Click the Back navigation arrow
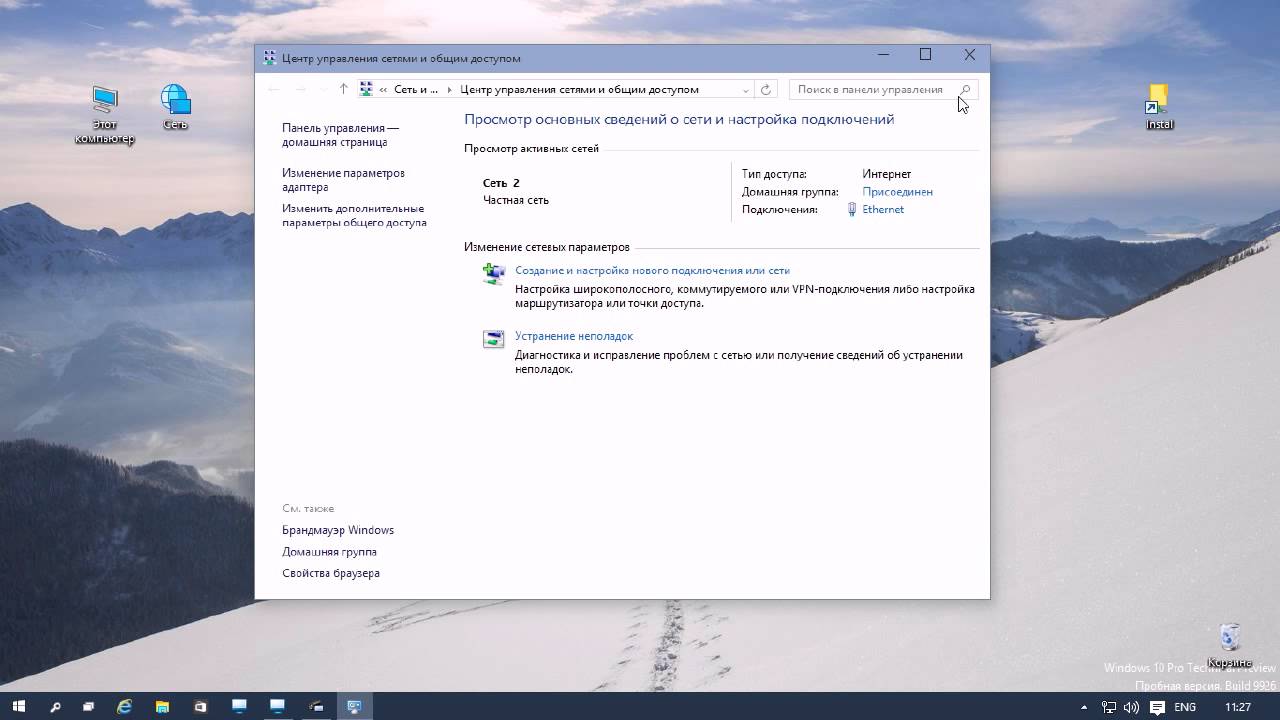 point(274,89)
